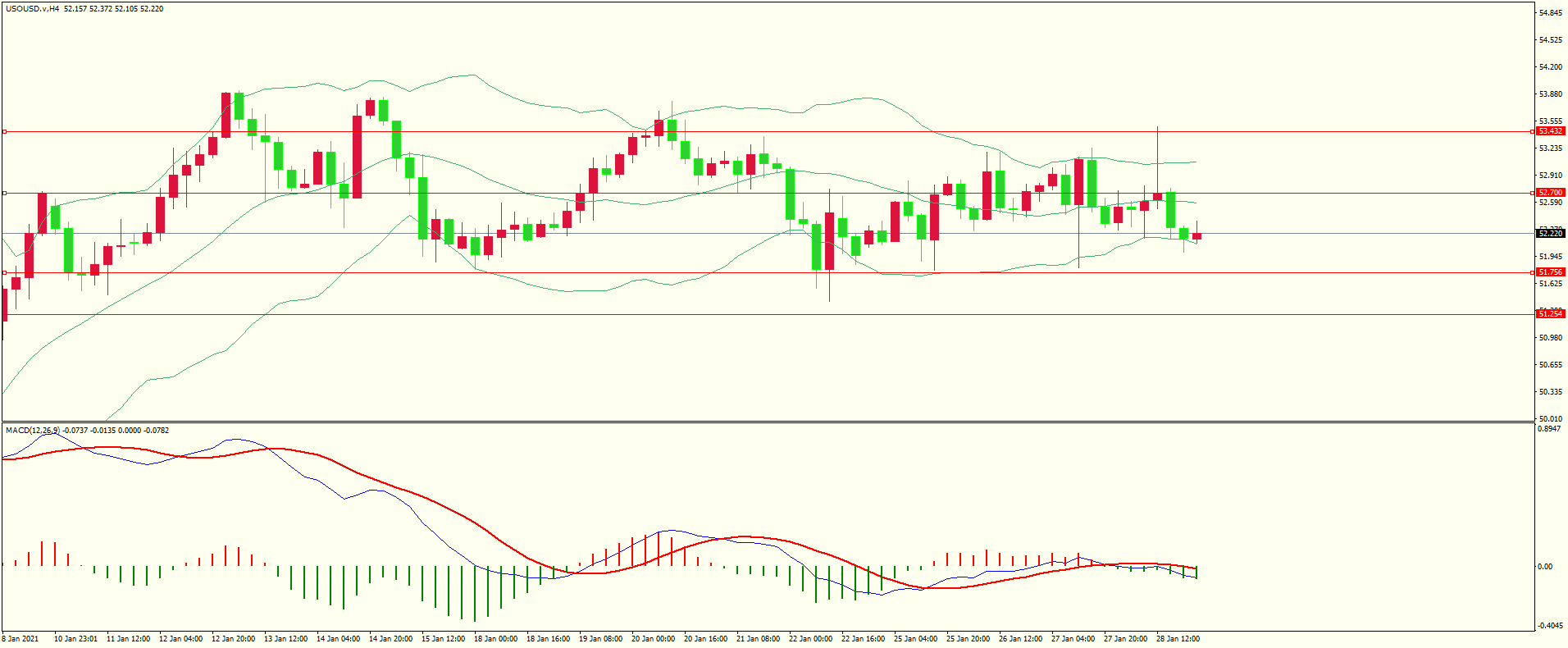
Task: Select the 51.756 support level label
Action: [1550, 272]
